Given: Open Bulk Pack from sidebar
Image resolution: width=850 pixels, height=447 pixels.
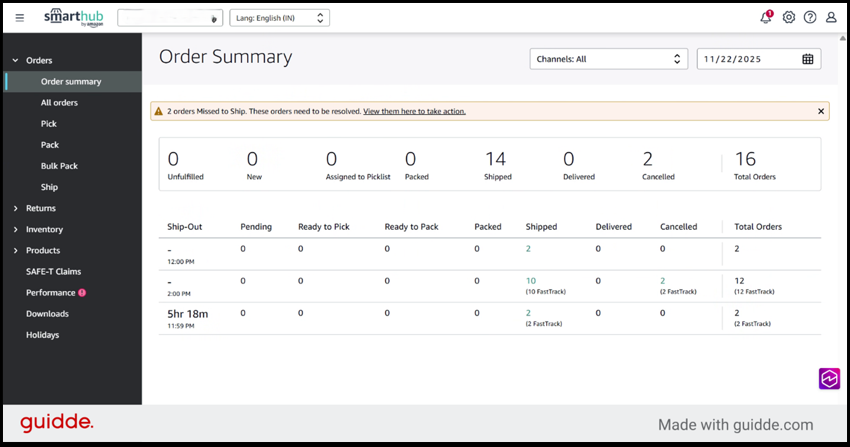Looking at the screenshot, I should (x=59, y=166).
